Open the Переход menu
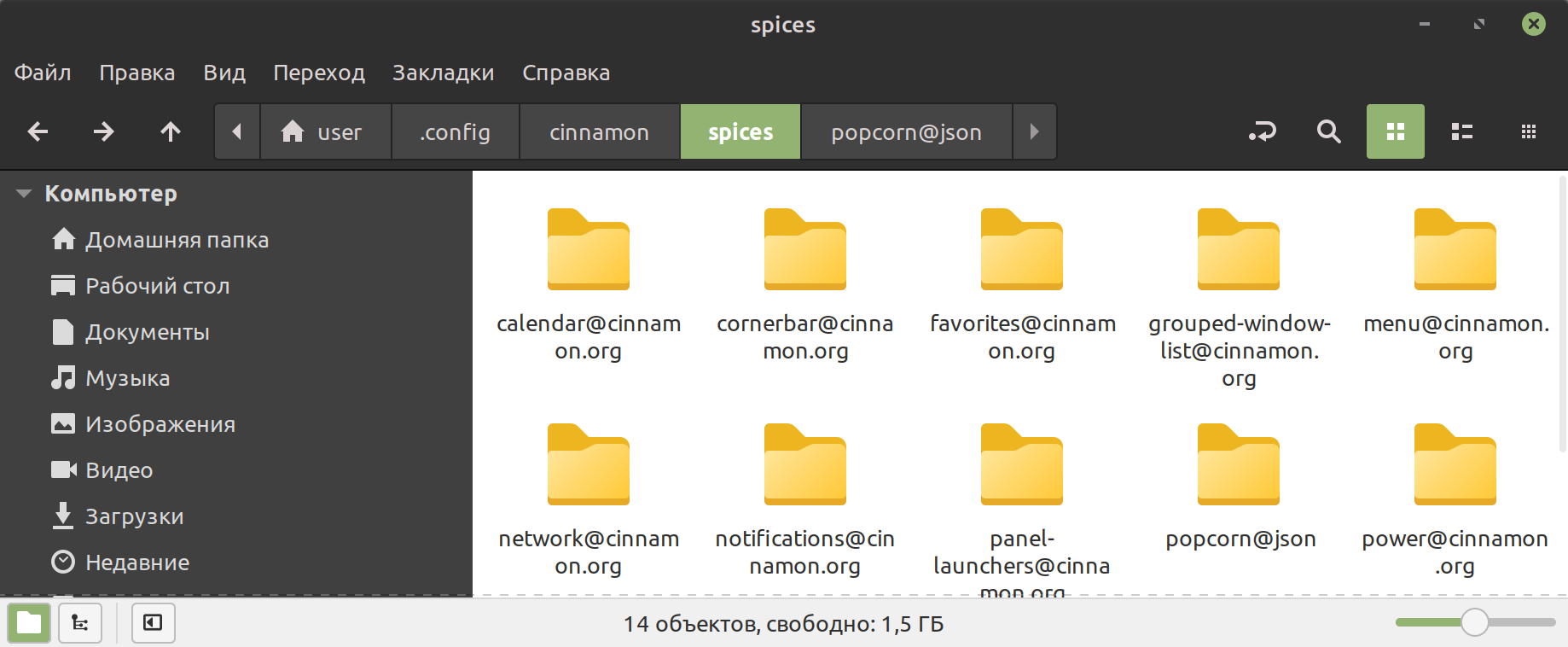The height and width of the screenshot is (647, 1568). (319, 73)
